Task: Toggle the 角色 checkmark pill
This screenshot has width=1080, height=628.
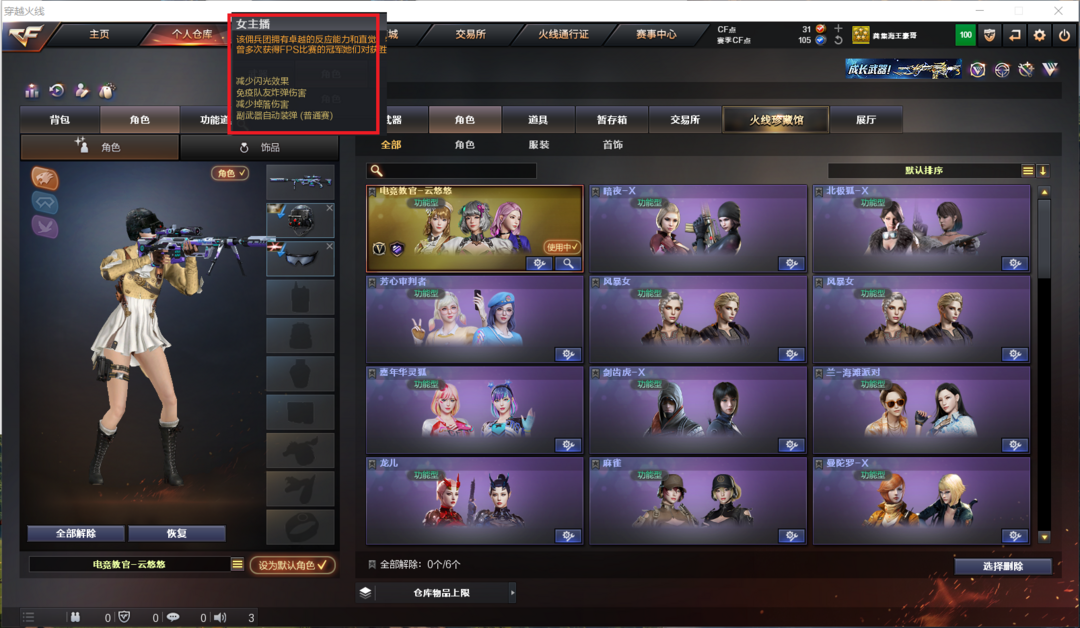Action: [230, 174]
